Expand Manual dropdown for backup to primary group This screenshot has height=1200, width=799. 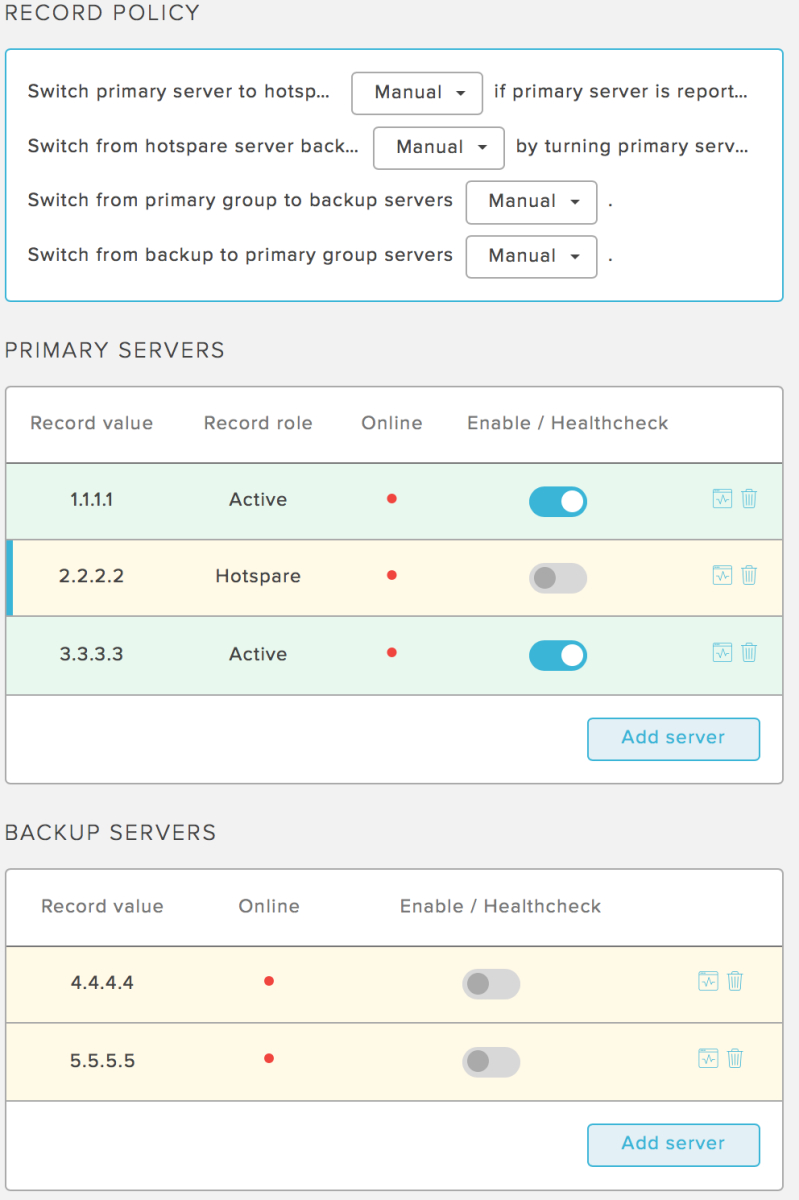click(x=532, y=256)
